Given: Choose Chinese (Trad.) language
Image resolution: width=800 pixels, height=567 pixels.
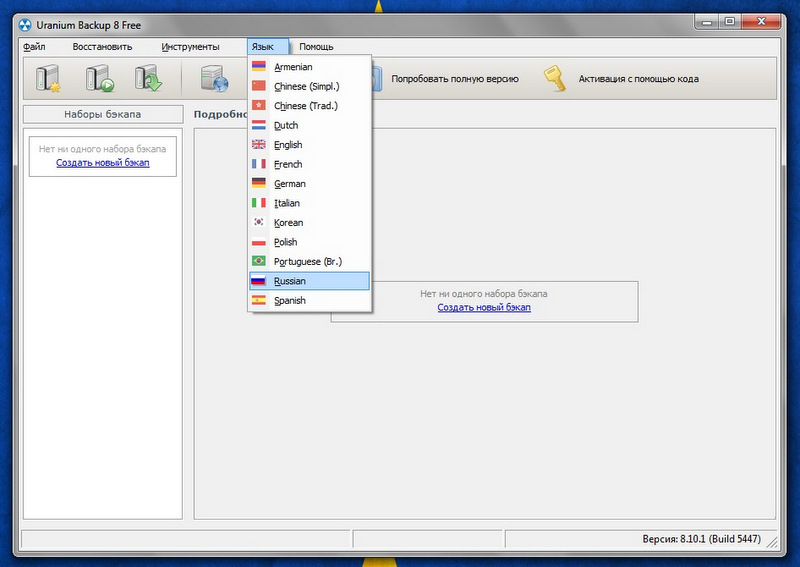Looking at the screenshot, I should coord(309,106).
